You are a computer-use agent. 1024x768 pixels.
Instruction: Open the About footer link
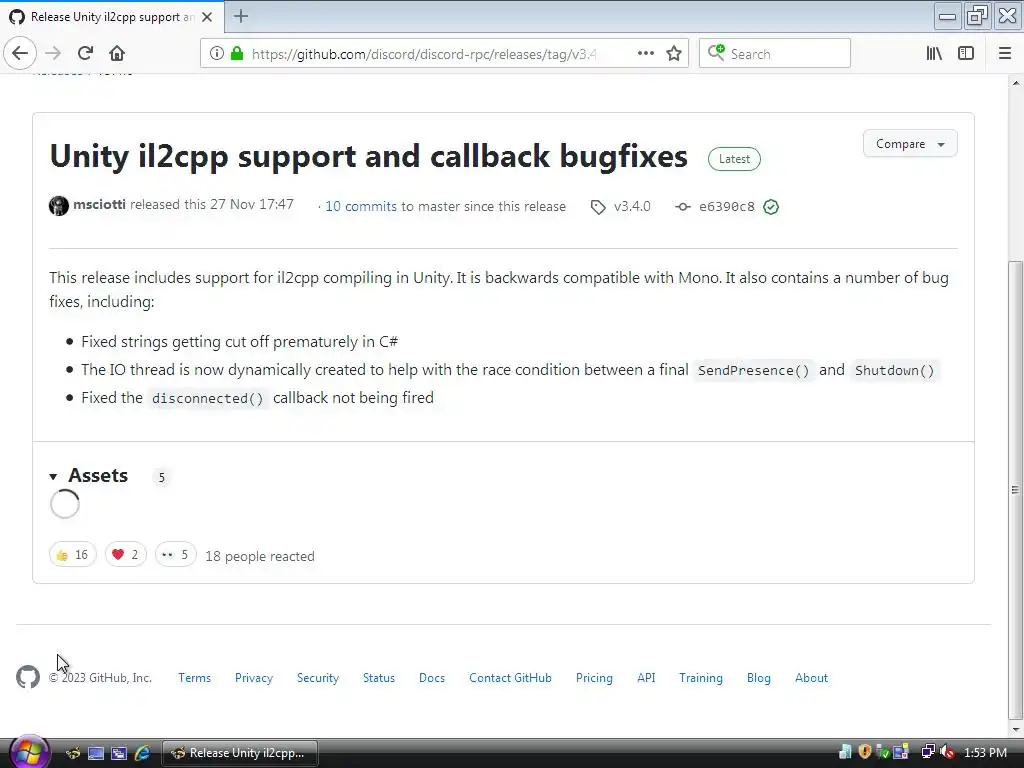click(x=811, y=678)
